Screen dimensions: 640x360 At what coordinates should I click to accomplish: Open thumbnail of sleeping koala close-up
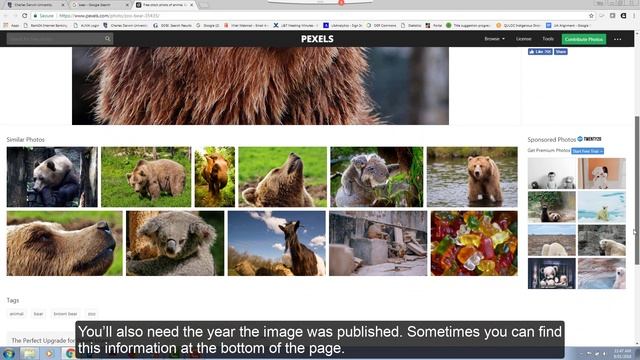point(175,243)
